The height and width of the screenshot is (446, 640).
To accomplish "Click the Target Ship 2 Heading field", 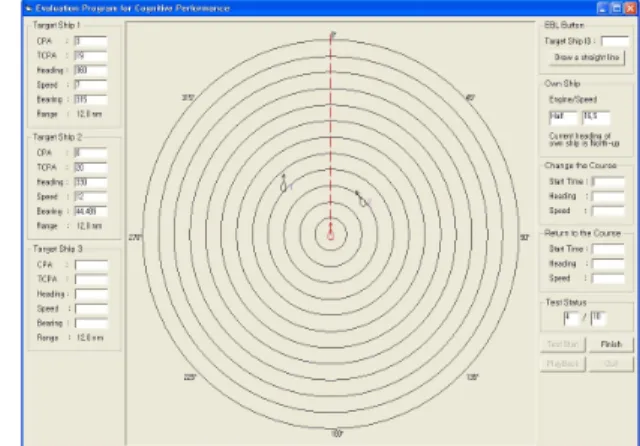I will click(91, 182).
